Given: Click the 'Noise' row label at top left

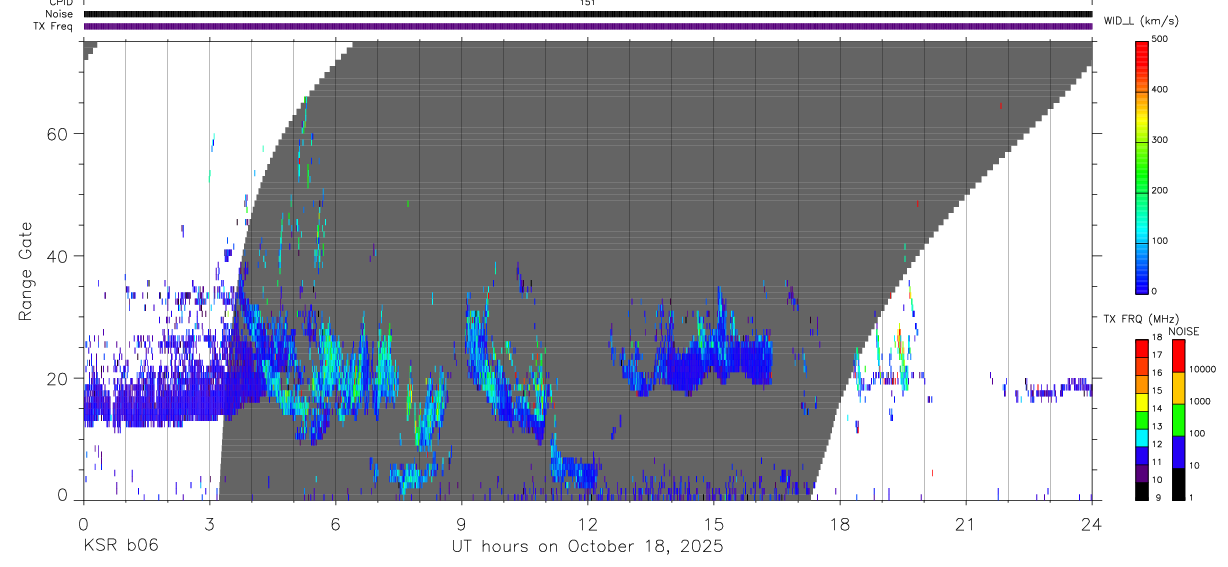Looking at the screenshot, I should click(61, 14).
